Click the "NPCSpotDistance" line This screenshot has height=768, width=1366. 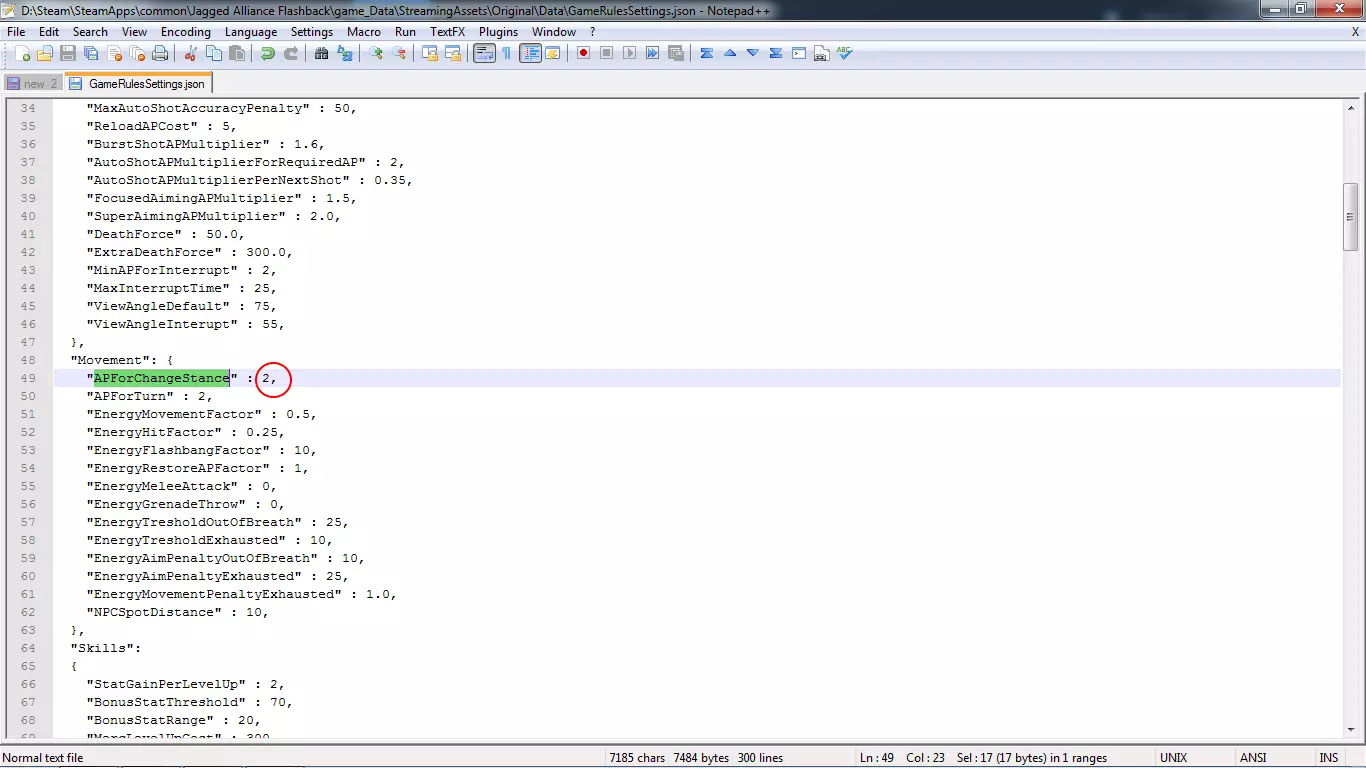(x=178, y=612)
